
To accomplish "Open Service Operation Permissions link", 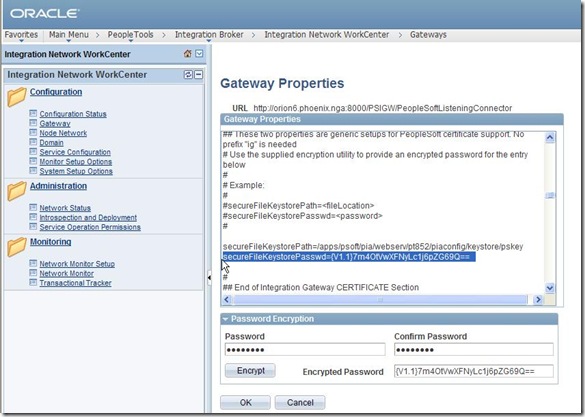I will [90, 227].
